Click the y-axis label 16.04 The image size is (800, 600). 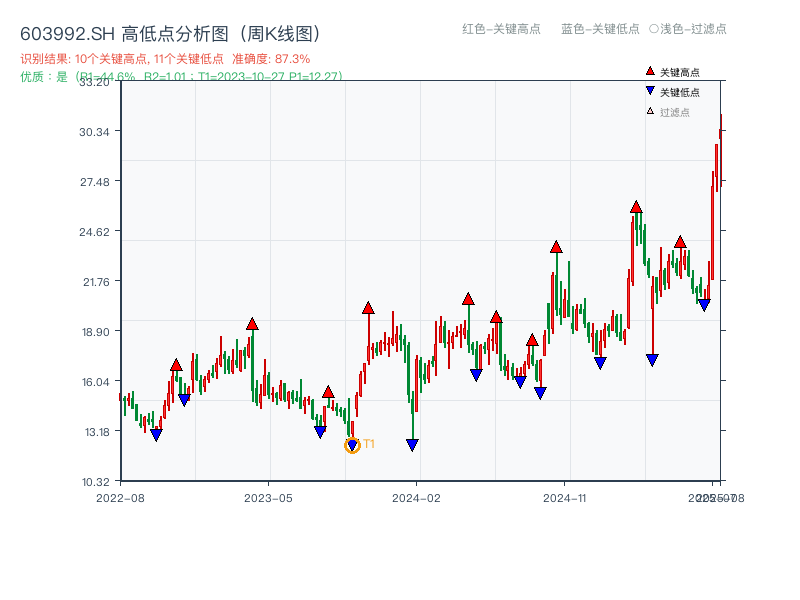point(96,382)
